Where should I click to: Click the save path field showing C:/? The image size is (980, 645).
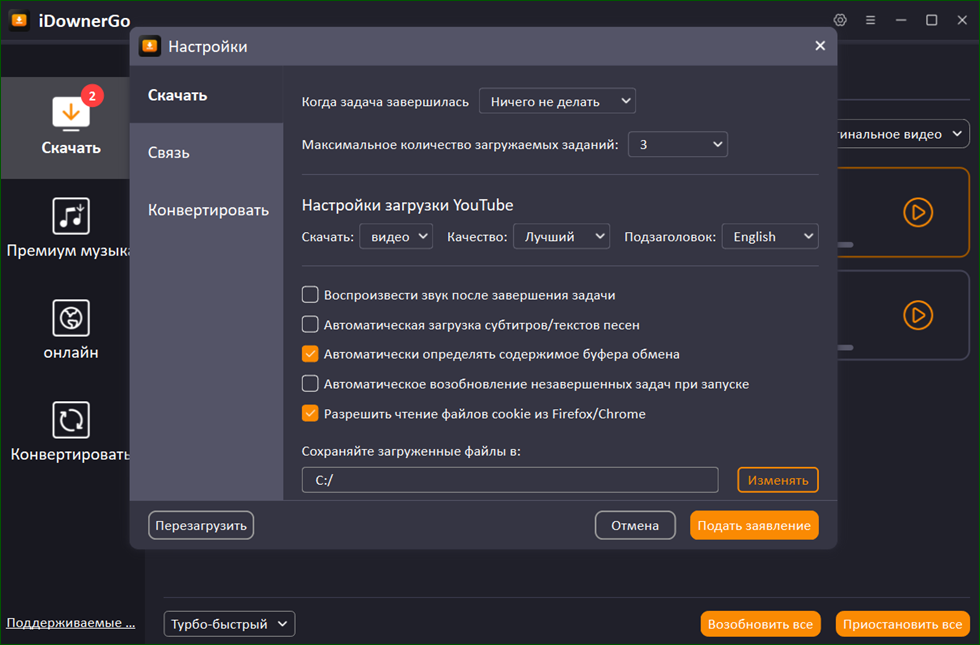point(510,480)
